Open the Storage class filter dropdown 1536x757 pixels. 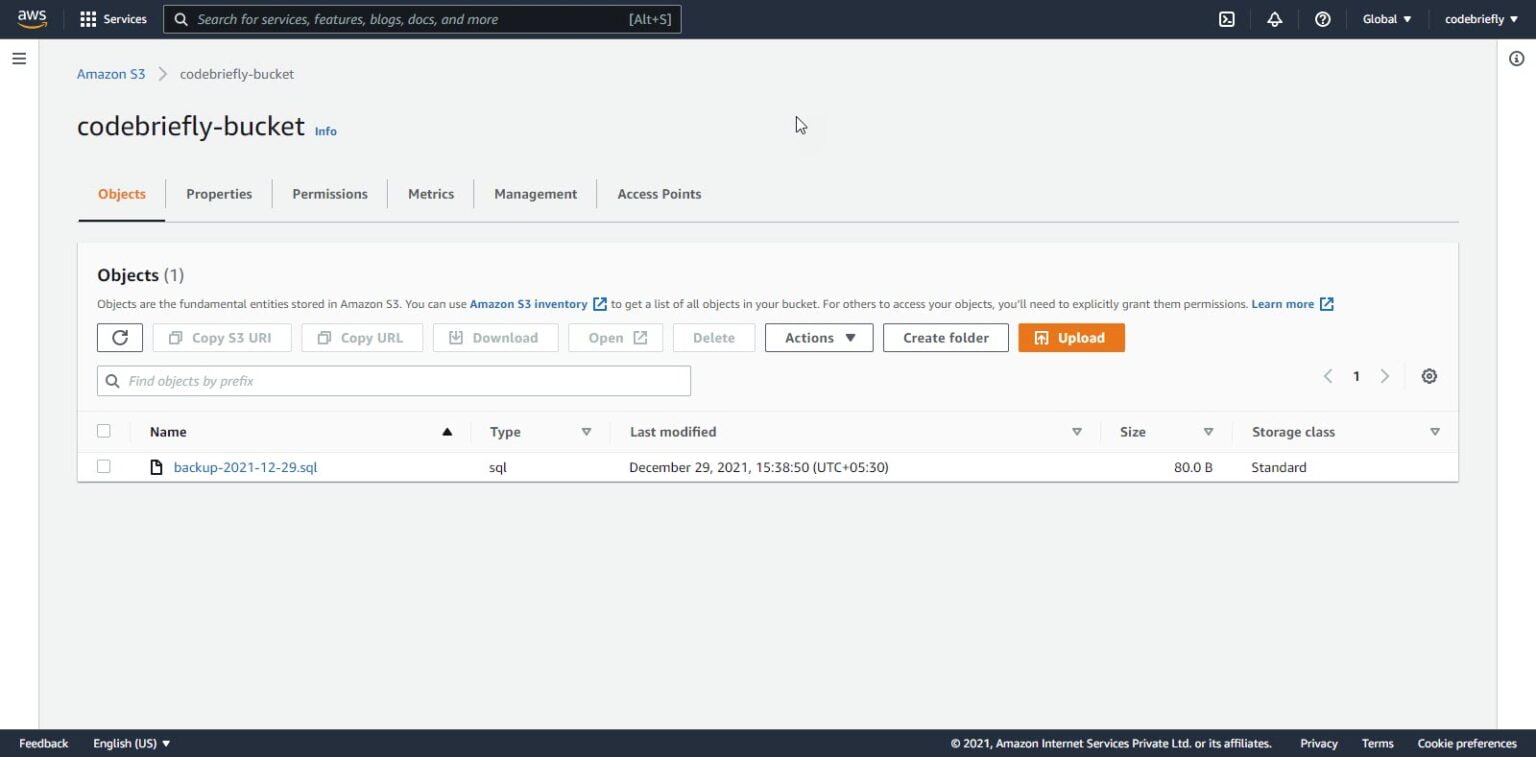point(1435,431)
